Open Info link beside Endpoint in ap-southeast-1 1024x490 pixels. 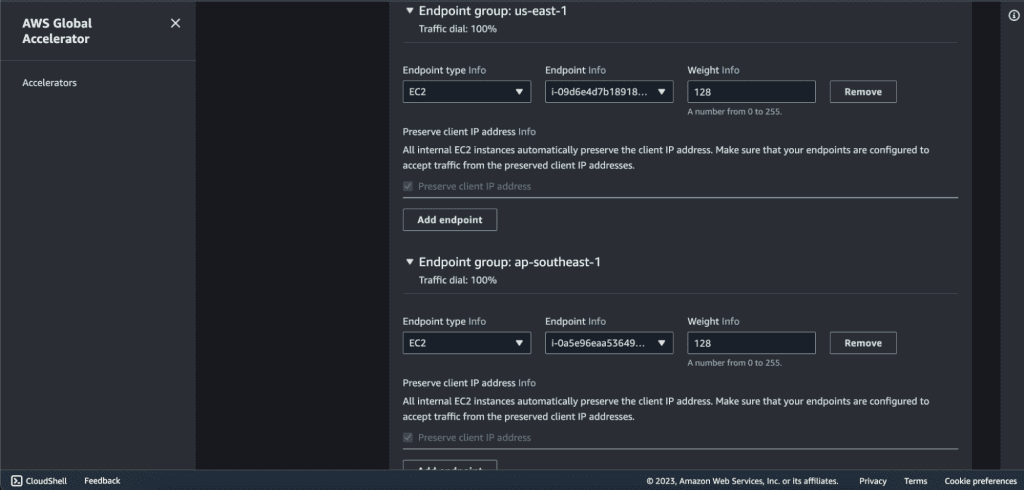point(597,321)
